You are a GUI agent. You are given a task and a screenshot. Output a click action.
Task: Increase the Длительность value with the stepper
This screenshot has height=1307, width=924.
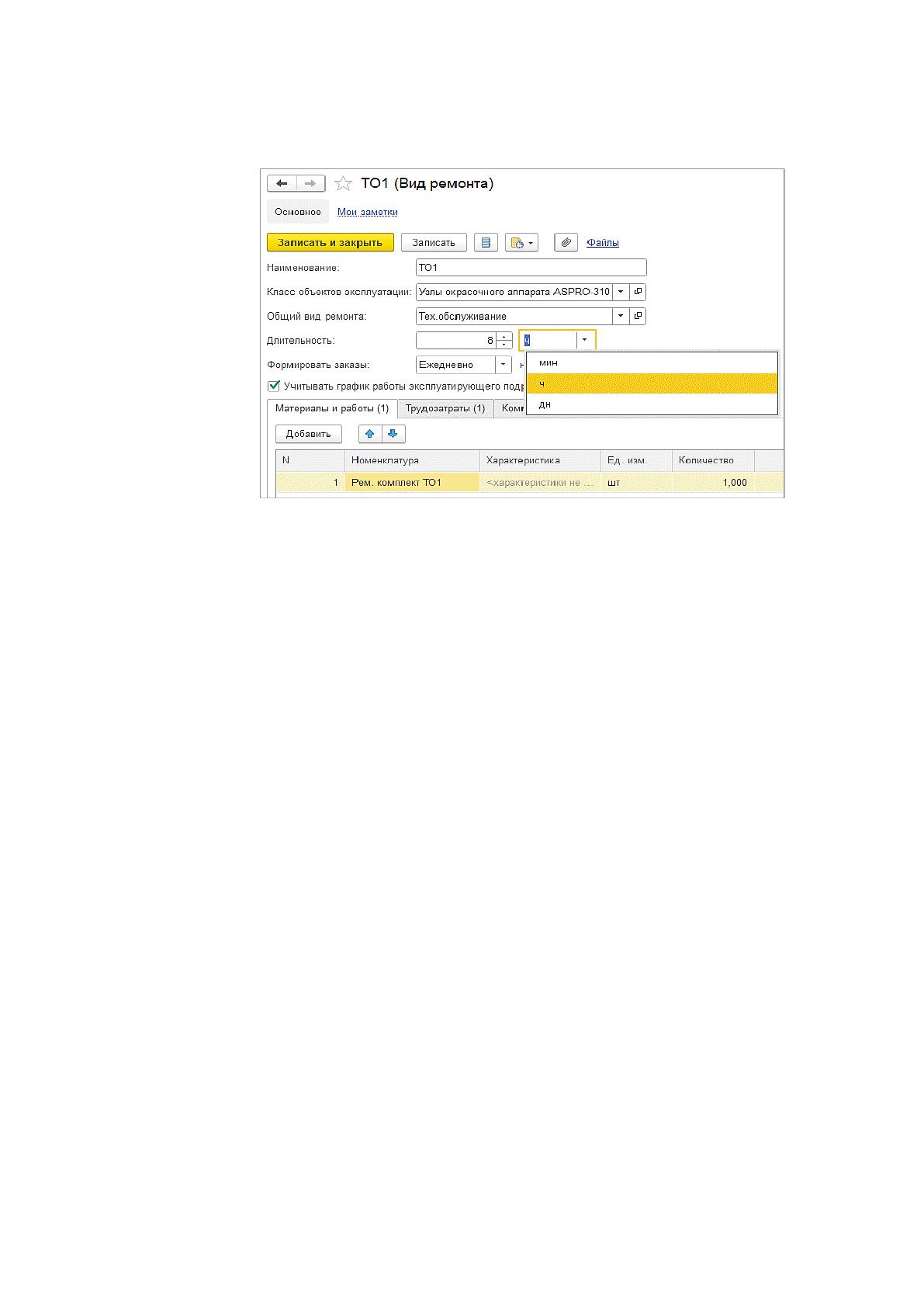tap(505, 336)
